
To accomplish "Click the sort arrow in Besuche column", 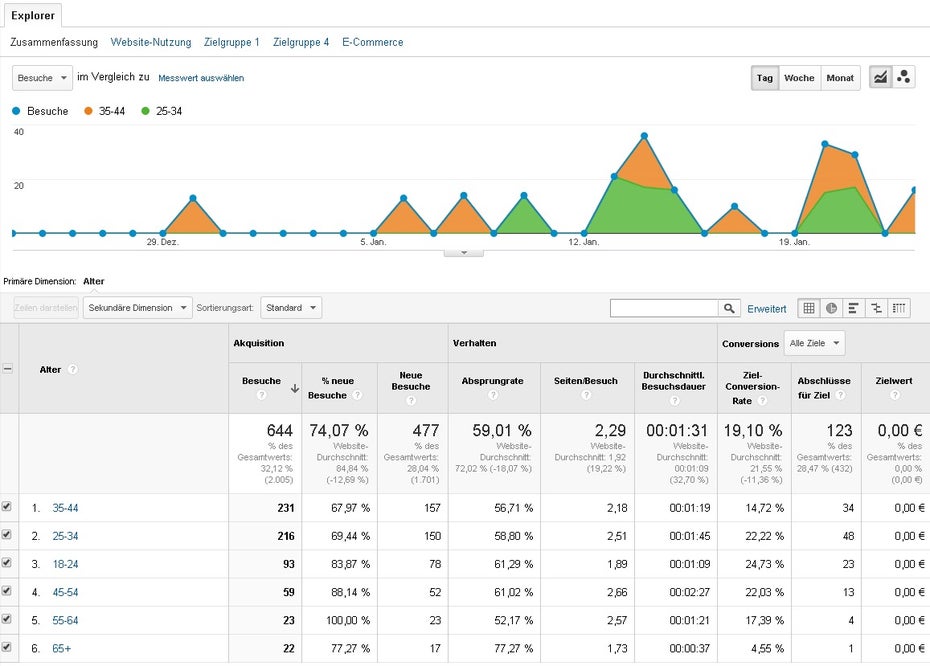I will [x=294, y=388].
